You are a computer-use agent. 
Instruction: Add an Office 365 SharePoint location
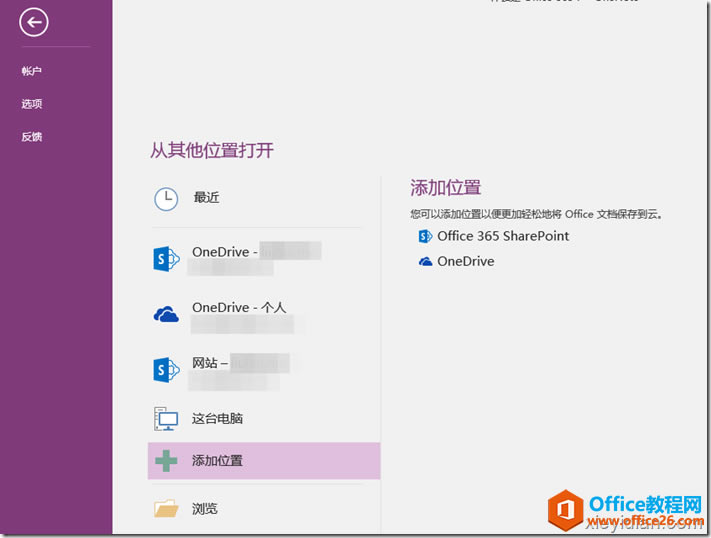503,236
